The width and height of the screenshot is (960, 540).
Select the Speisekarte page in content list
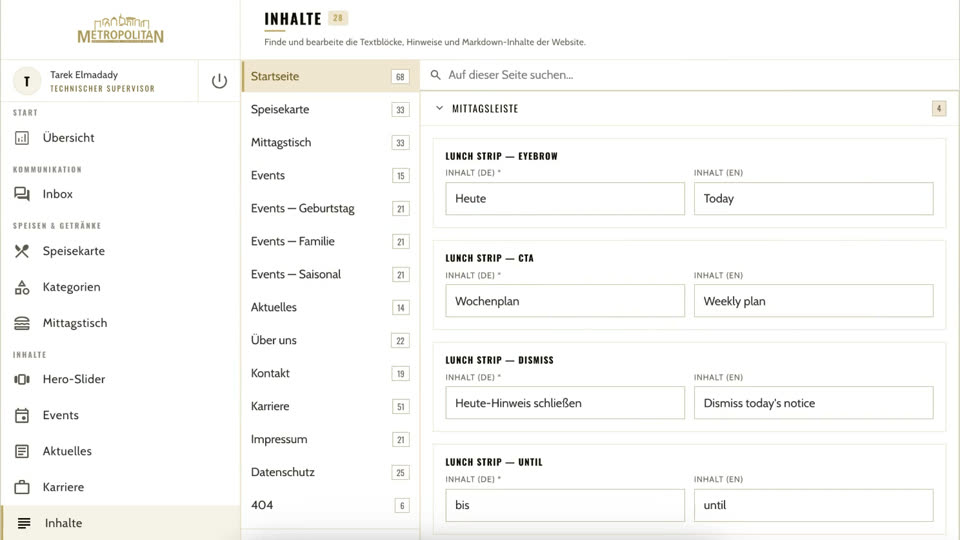click(331, 110)
